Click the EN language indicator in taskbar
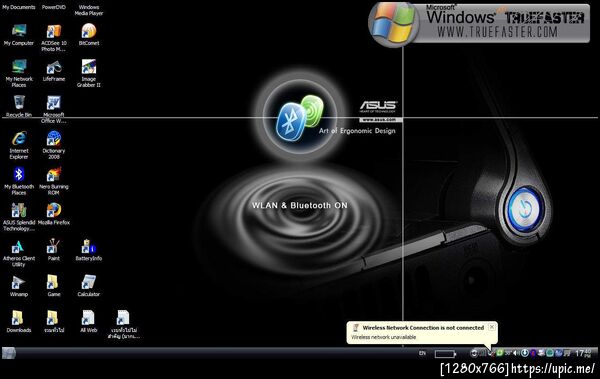The image size is (600, 379). 422,353
